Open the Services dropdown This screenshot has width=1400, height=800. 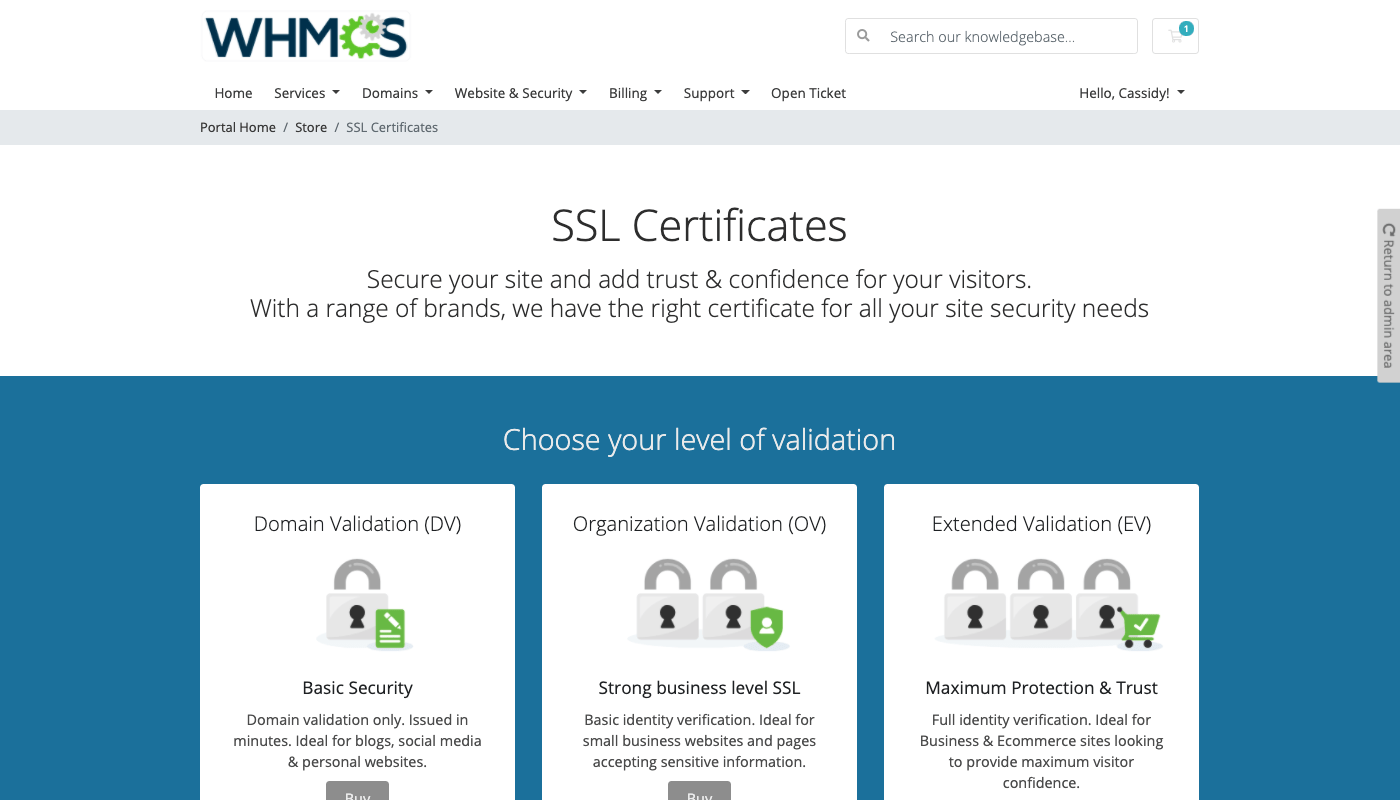307,93
